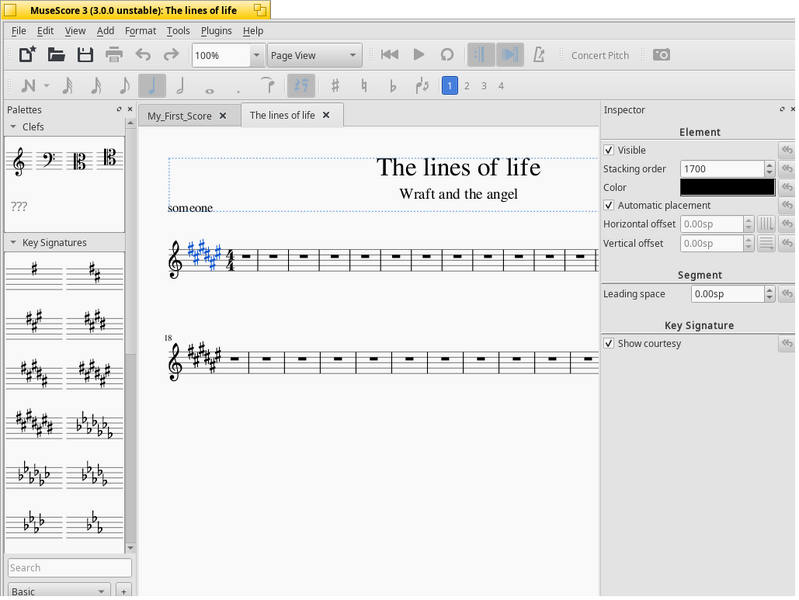799x600 pixels.
Task: Open the Plugins menu
Action: [x=216, y=31]
